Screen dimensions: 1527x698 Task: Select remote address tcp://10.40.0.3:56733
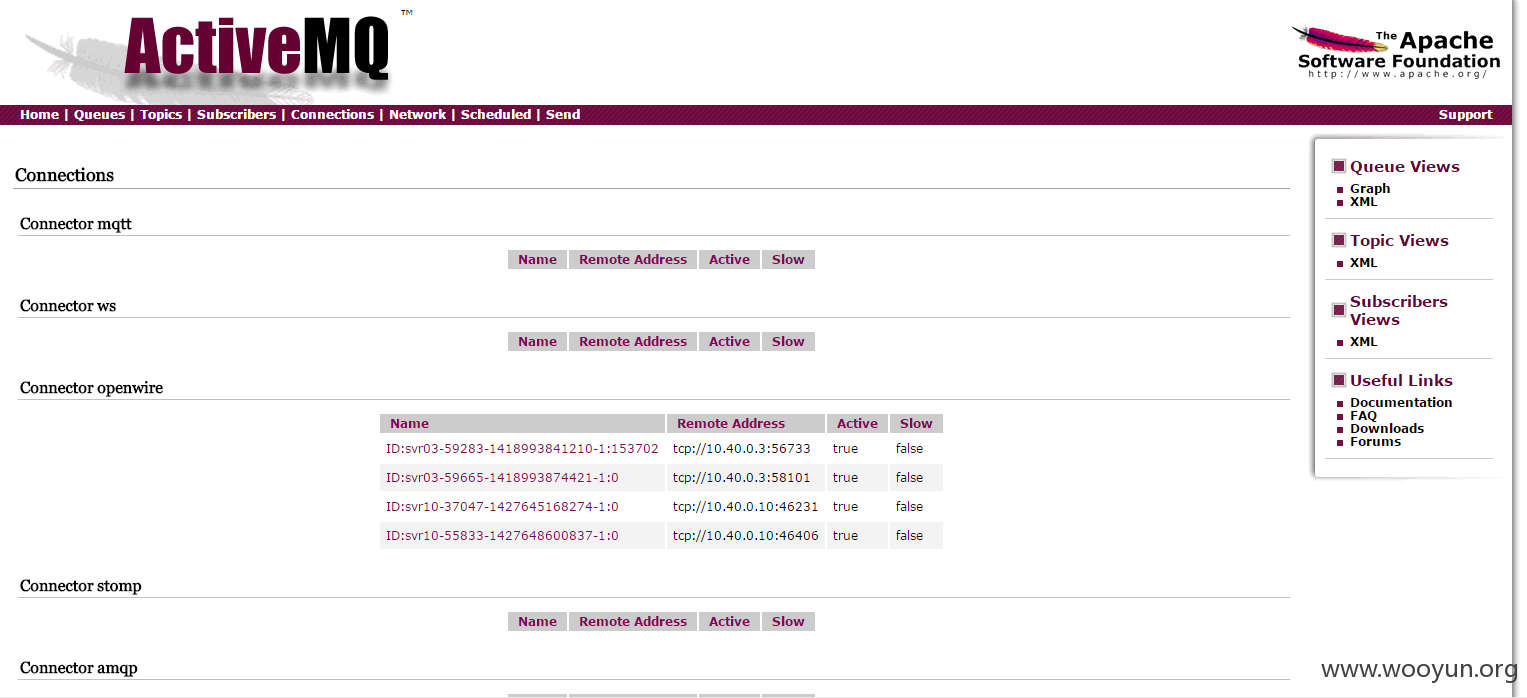click(x=741, y=449)
